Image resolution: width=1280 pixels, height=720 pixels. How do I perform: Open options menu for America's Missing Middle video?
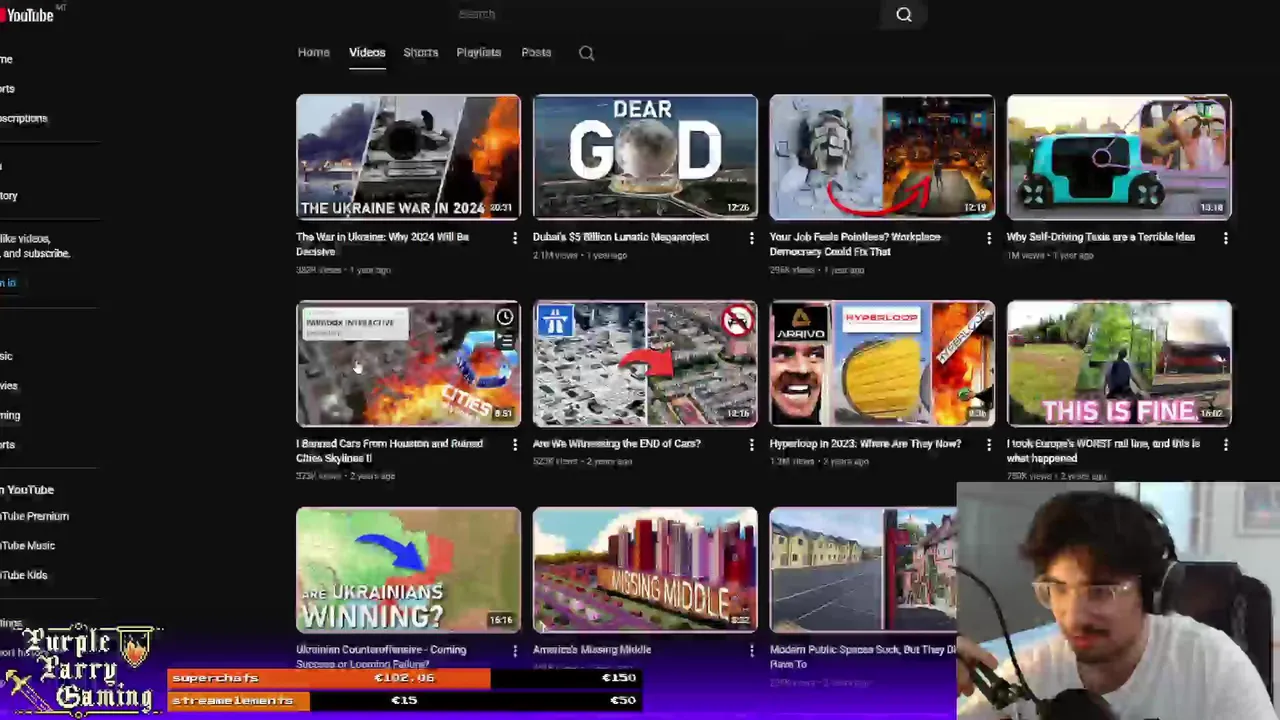click(752, 650)
